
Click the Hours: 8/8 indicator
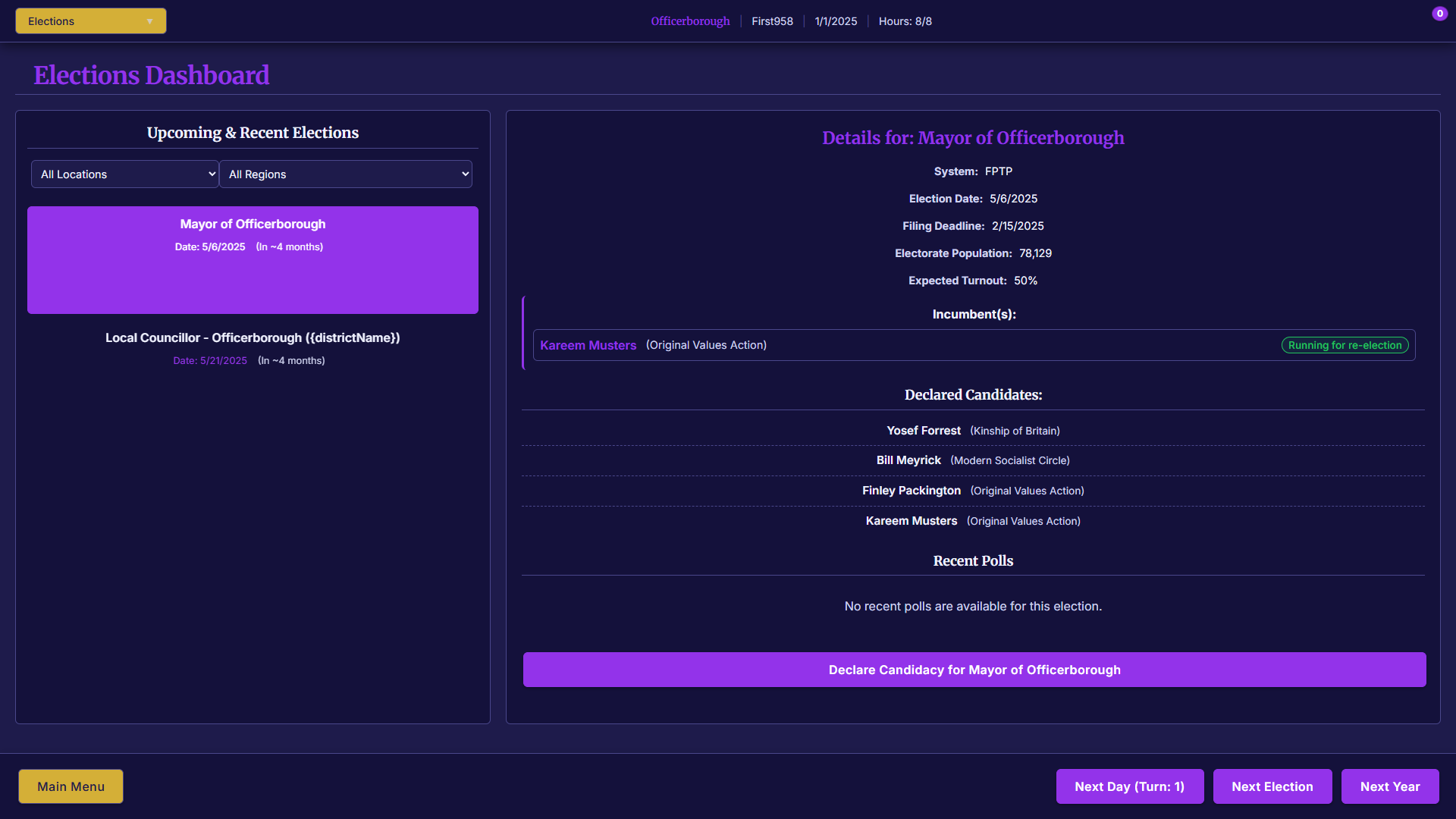(x=905, y=21)
